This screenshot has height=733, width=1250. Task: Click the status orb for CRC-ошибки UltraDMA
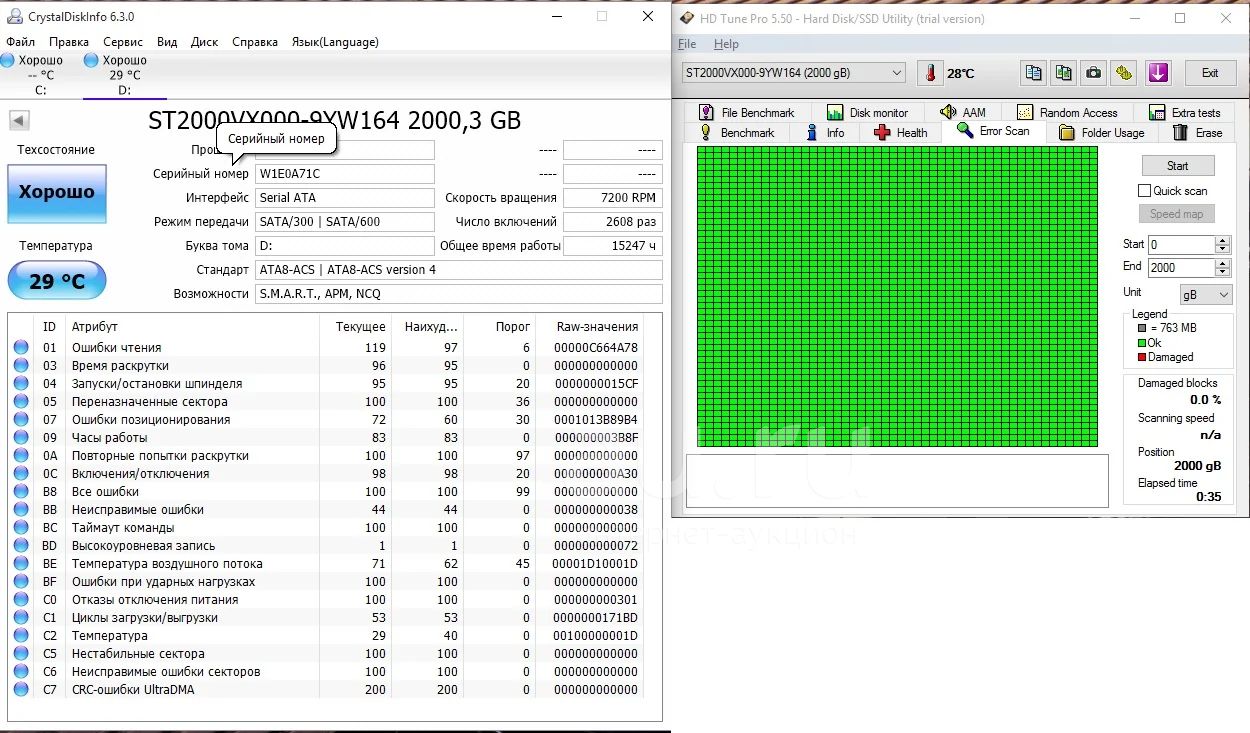coord(21,690)
